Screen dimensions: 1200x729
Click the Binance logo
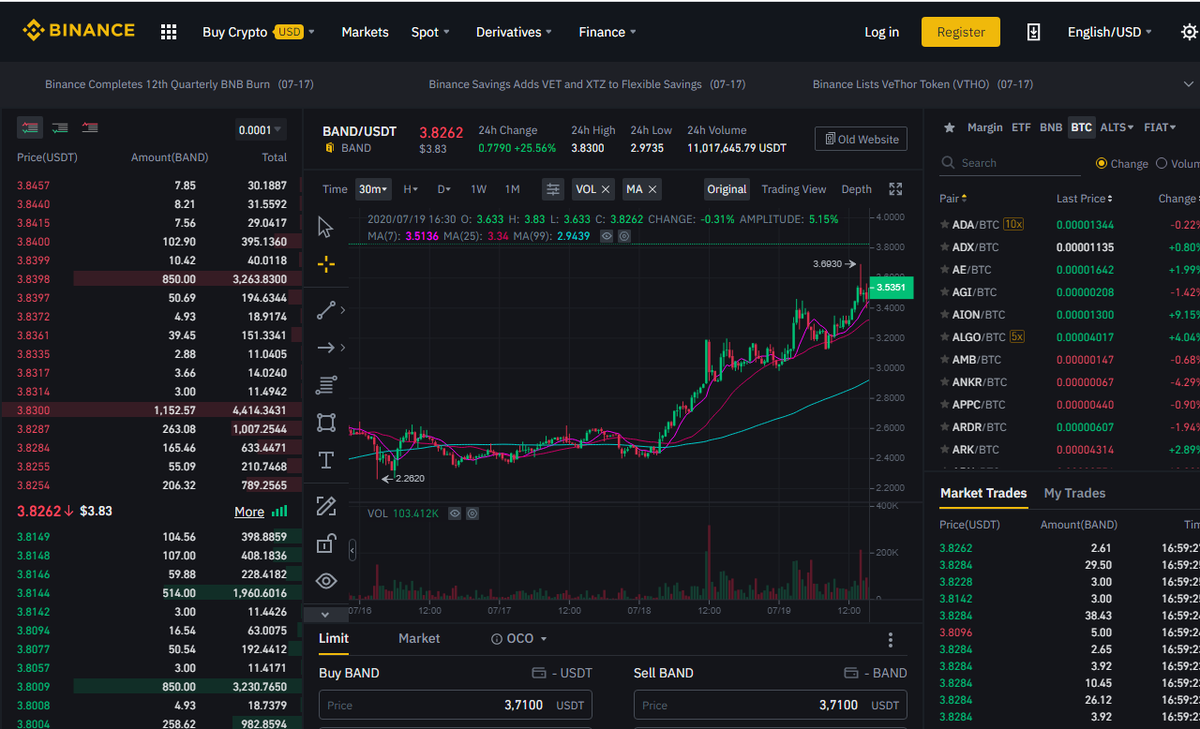pos(79,31)
